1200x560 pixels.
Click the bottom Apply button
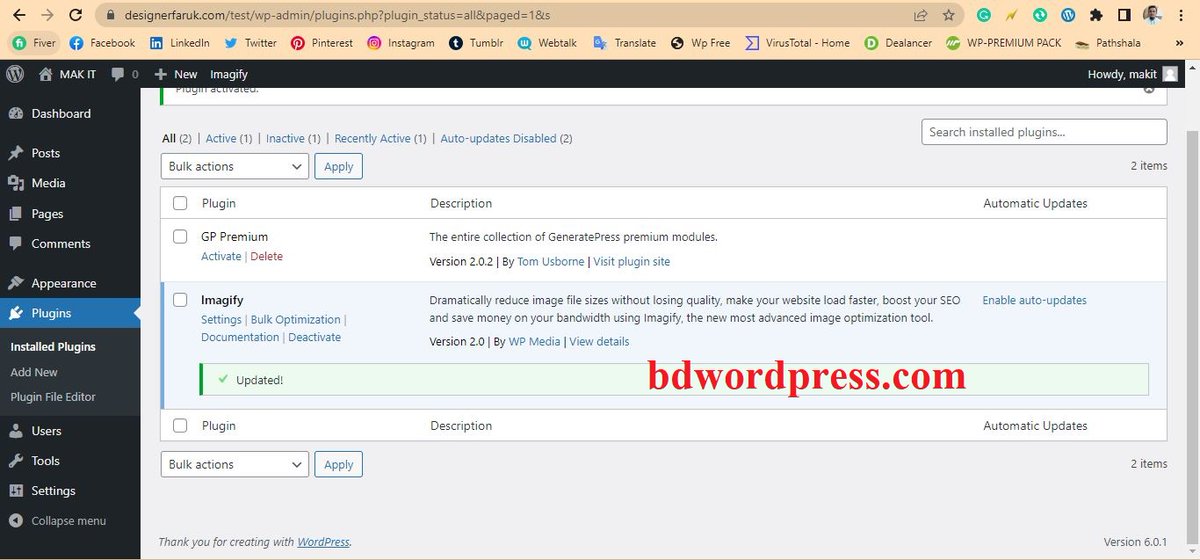coord(338,464)
